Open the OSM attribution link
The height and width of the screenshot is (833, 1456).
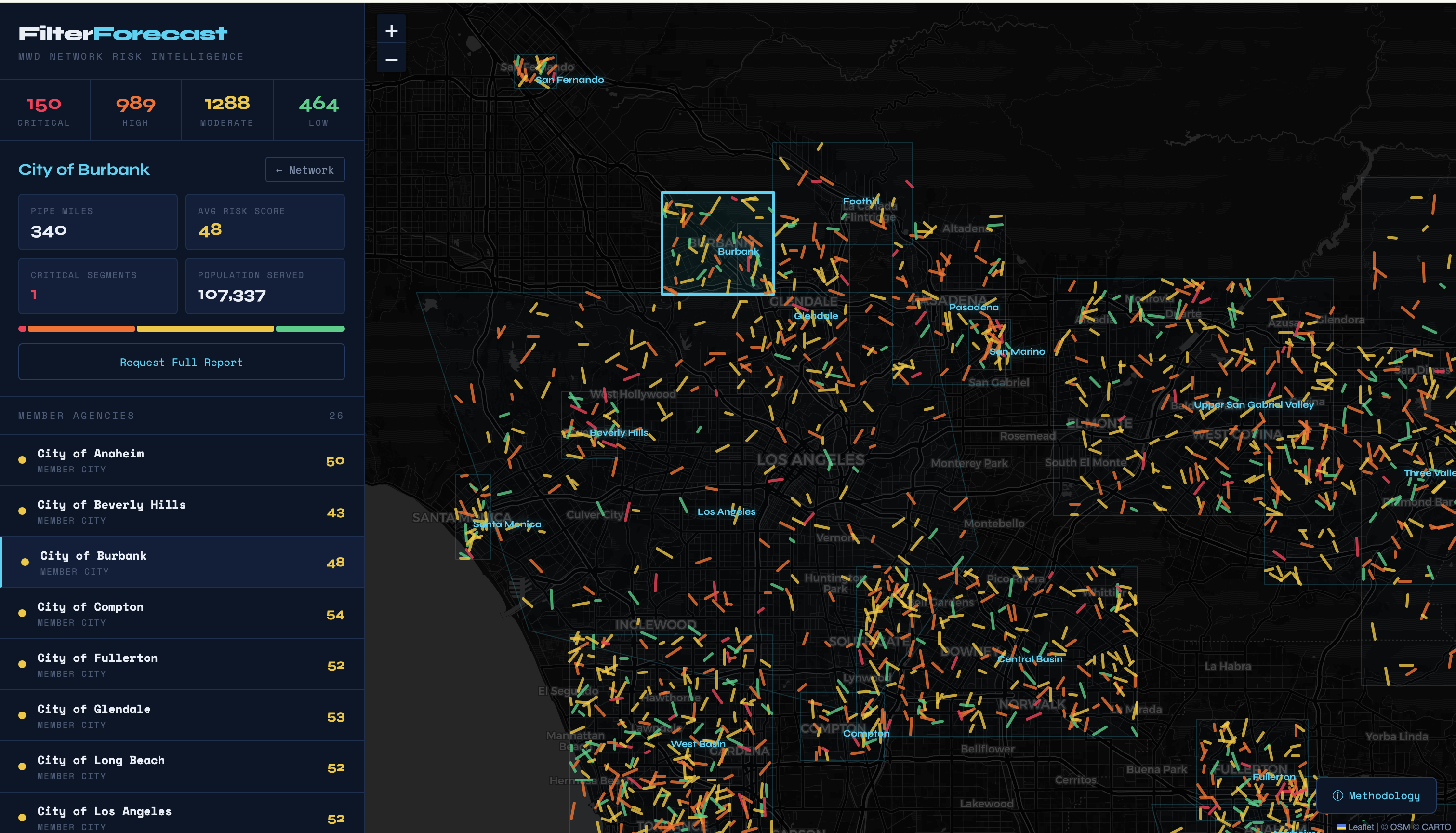(1400, 827)
